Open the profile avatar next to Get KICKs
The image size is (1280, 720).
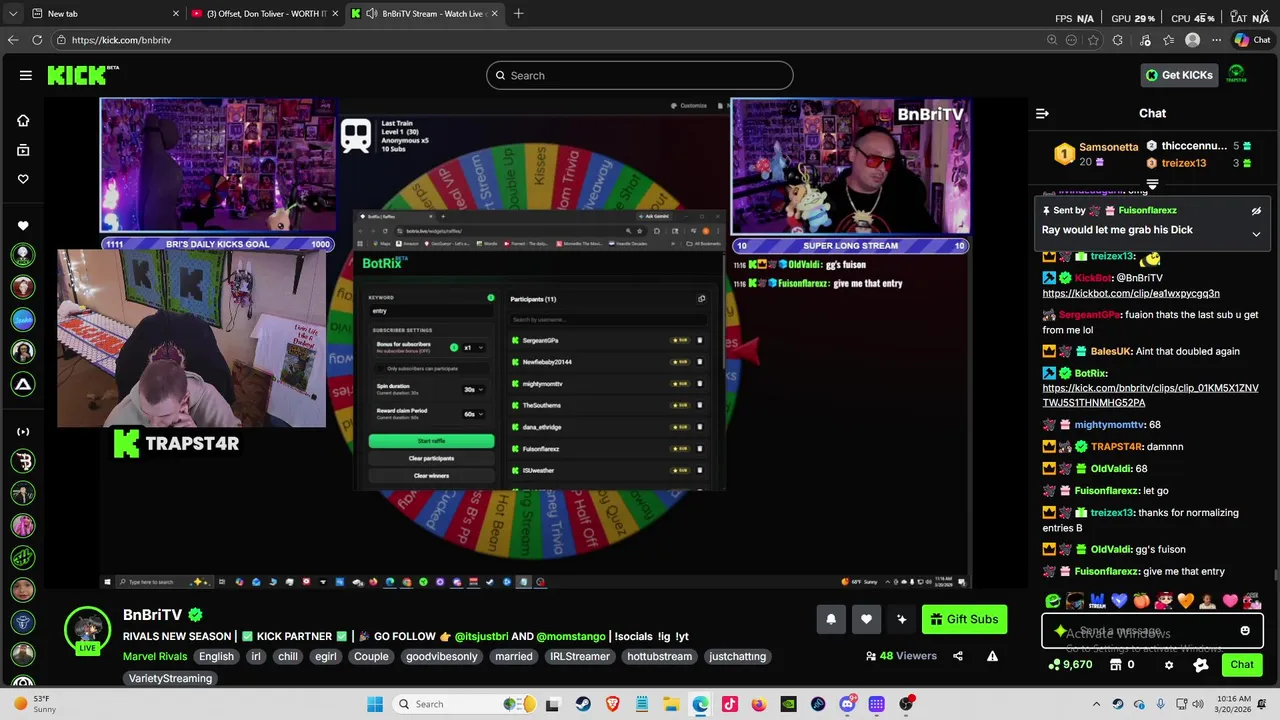tap(1236, 75)
